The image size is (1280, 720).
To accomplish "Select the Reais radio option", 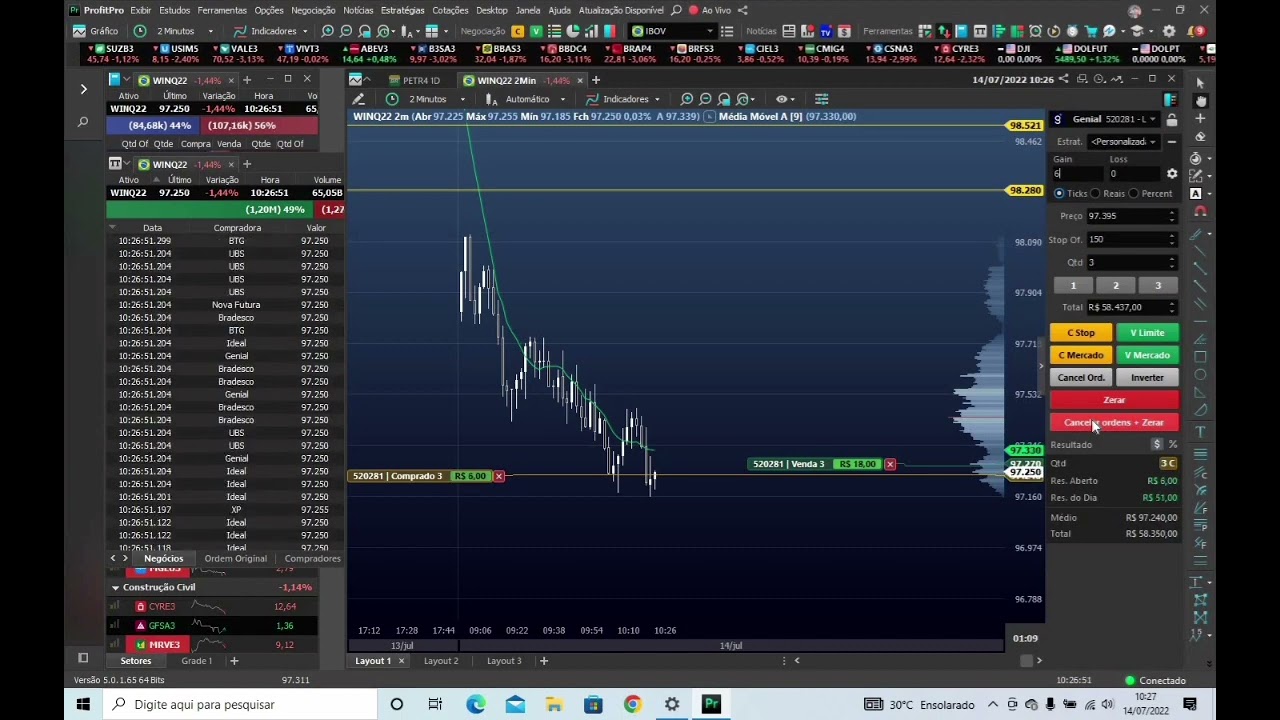I will pos(1095,193).
